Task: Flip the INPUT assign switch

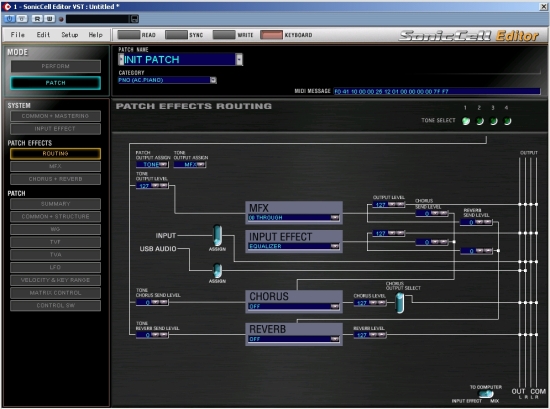Action: click(217, 235)
